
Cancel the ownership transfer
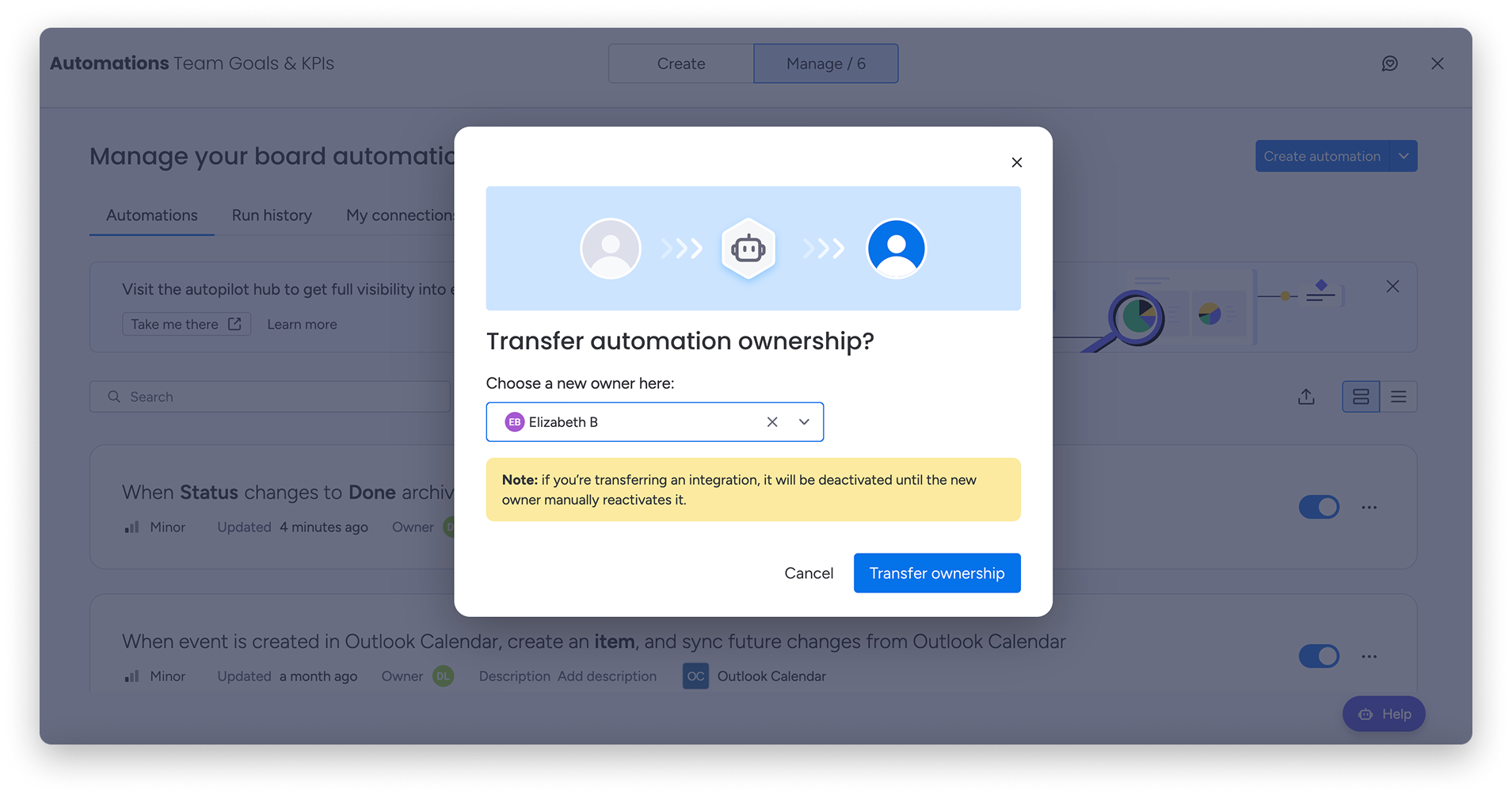coord(809,573)
